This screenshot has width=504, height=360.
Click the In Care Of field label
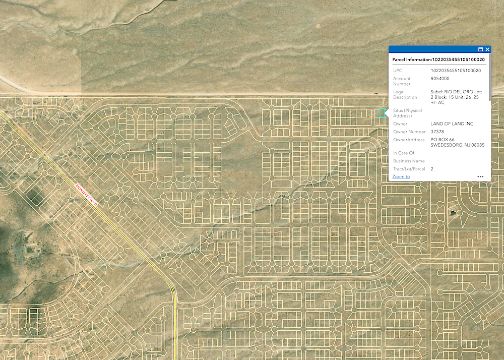[x=403, y=153]
